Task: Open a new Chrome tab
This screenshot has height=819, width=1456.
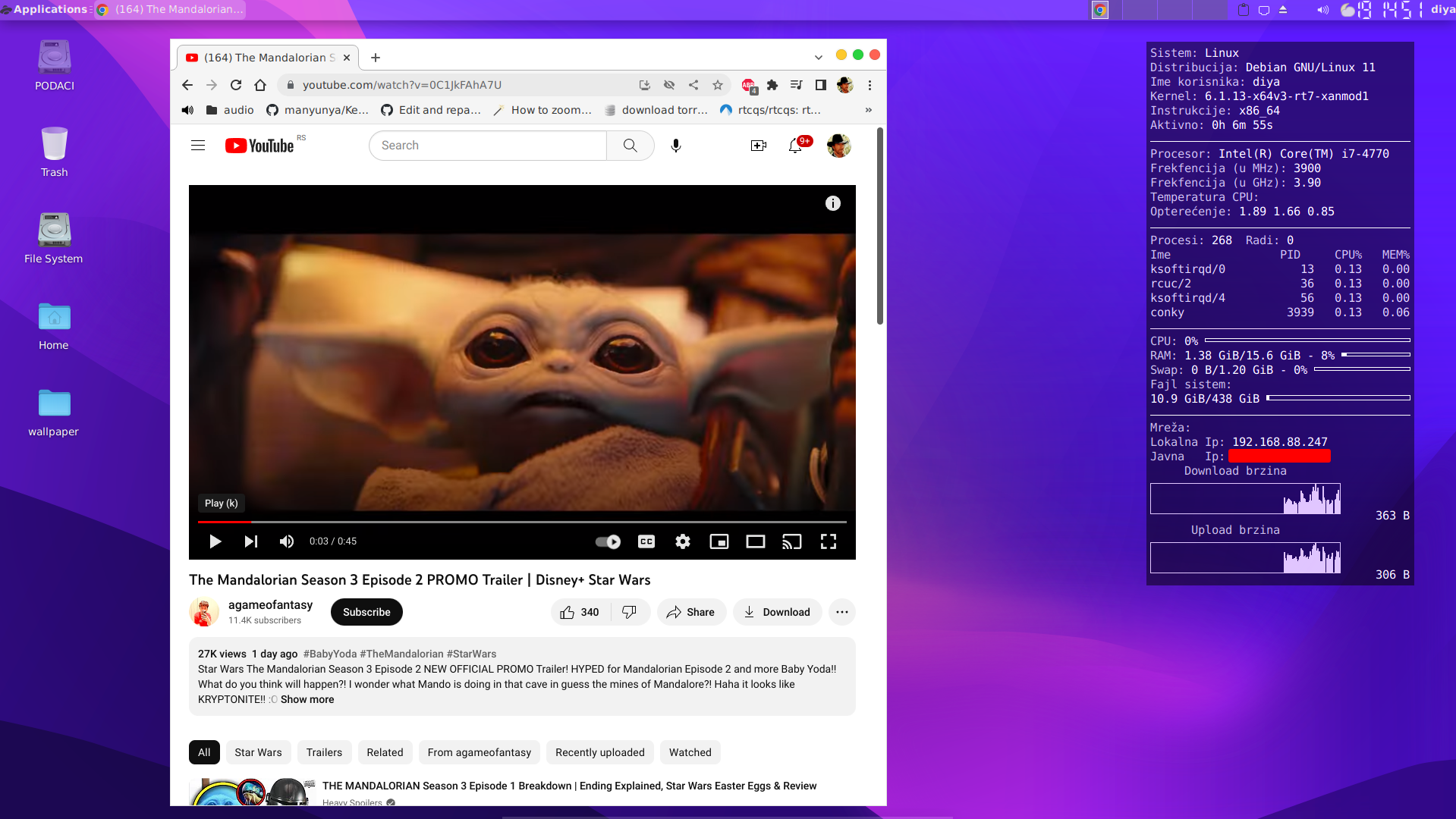Action: pos(376,58)
